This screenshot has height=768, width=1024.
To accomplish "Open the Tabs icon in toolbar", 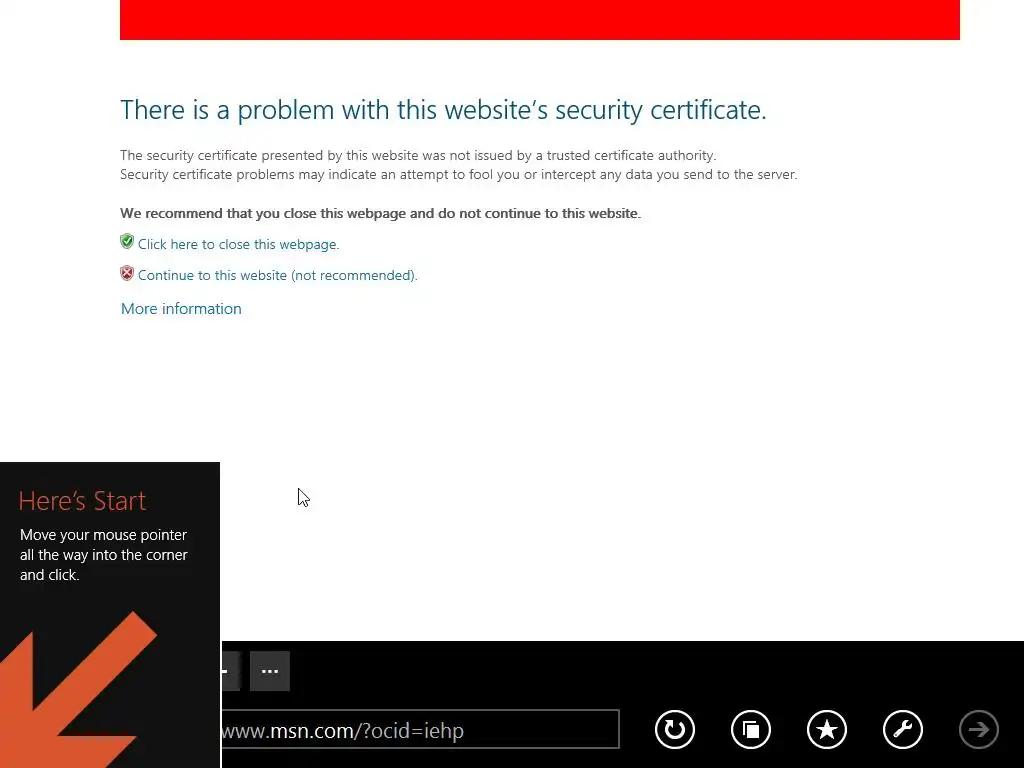I will 750,729.
